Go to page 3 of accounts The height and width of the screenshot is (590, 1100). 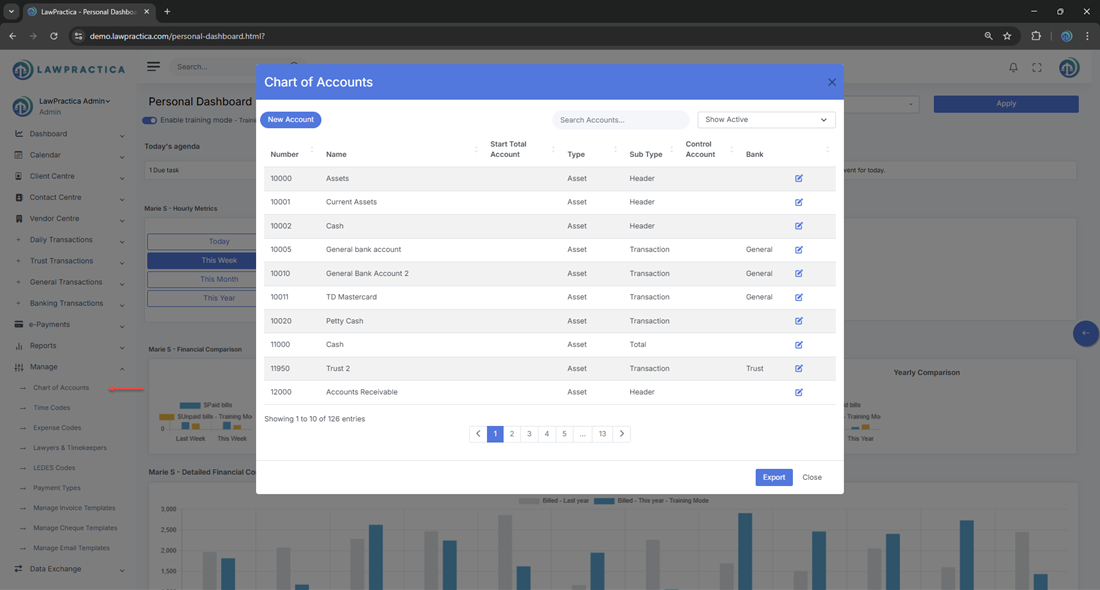point(529,434)
